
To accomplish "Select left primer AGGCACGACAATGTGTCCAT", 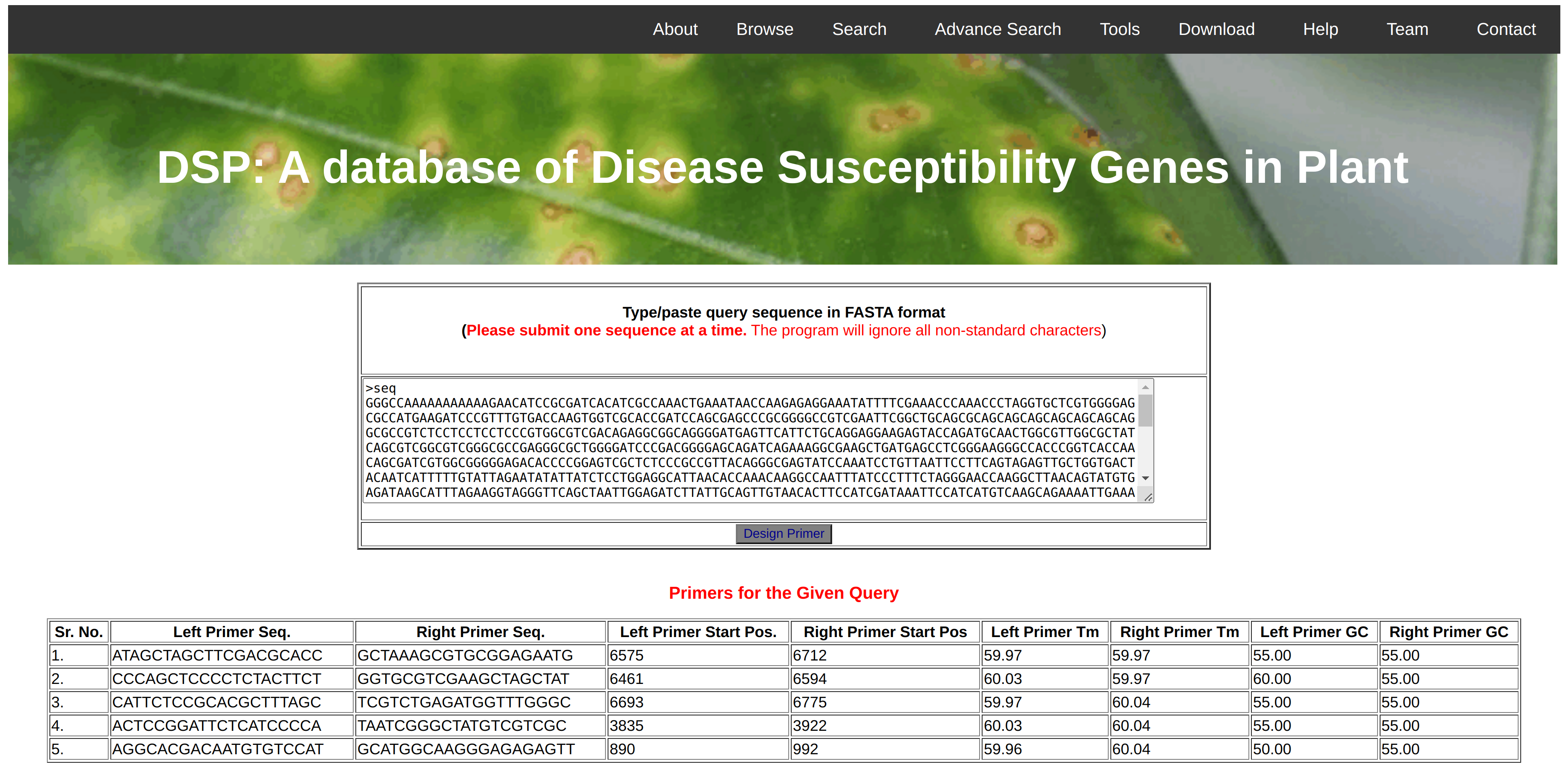I will pyautogui.click(x=217, y=749).
